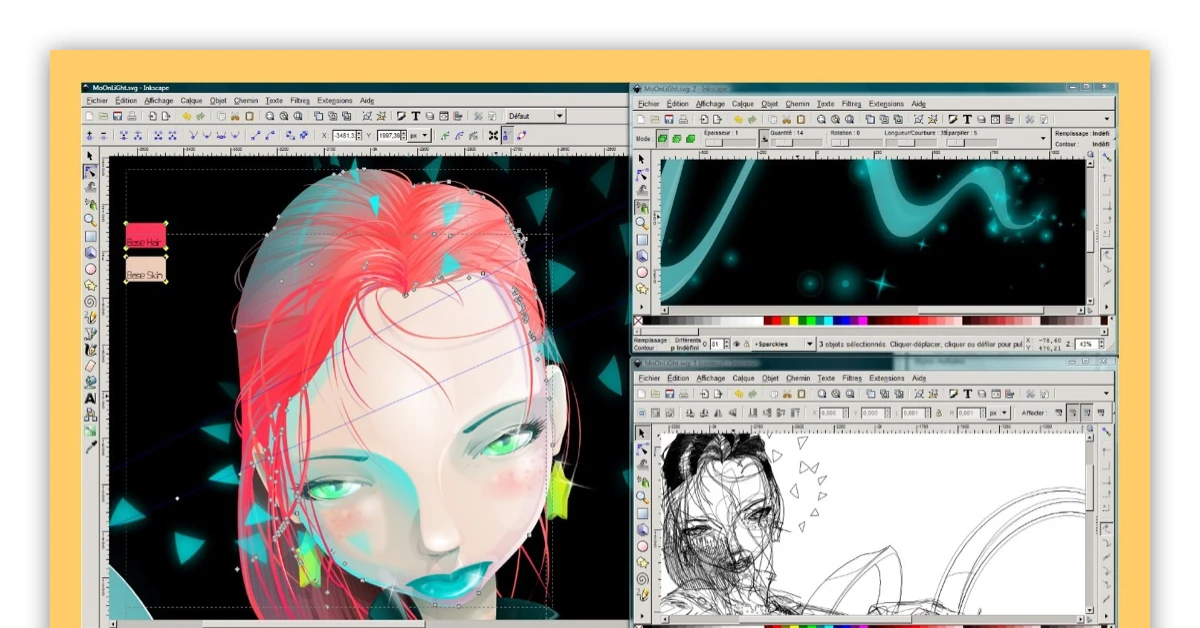
Task: Select the Eraser tool in left window
Action: 89,365
